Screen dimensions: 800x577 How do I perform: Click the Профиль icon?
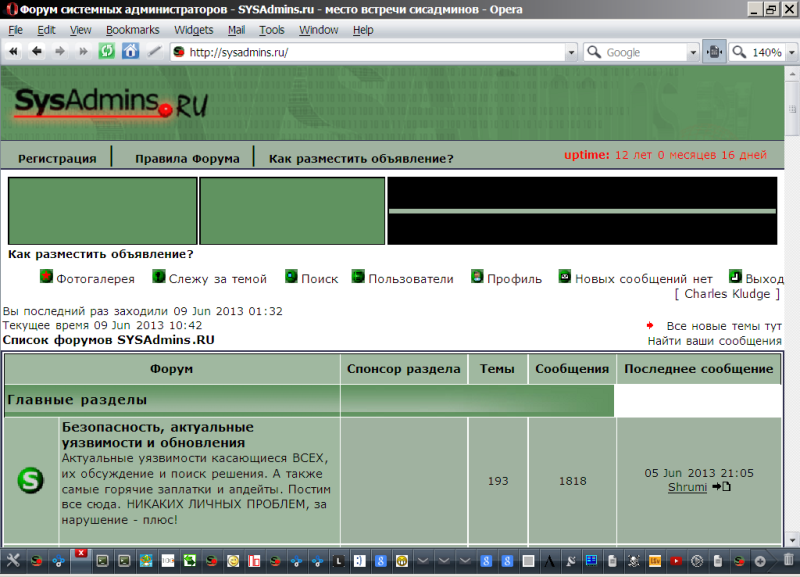coord(477,276)
